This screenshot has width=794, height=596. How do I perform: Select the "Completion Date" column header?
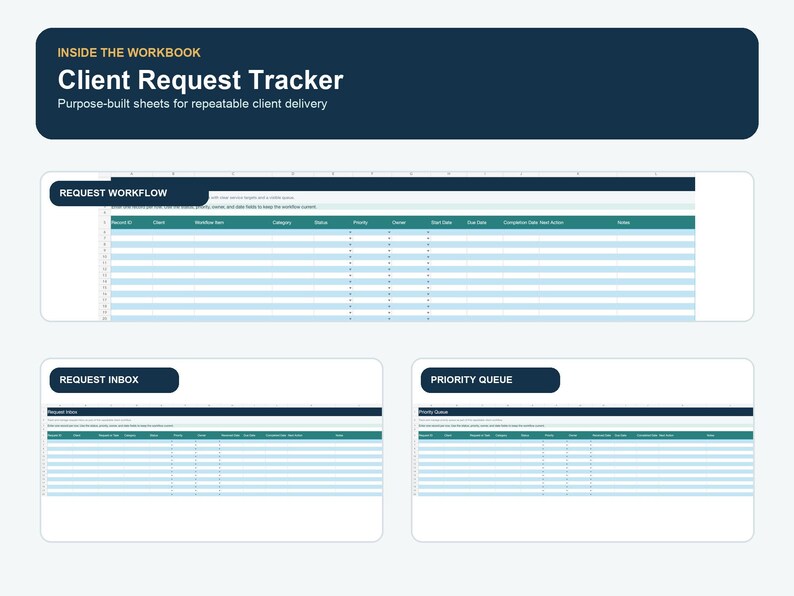click(521, 222)
